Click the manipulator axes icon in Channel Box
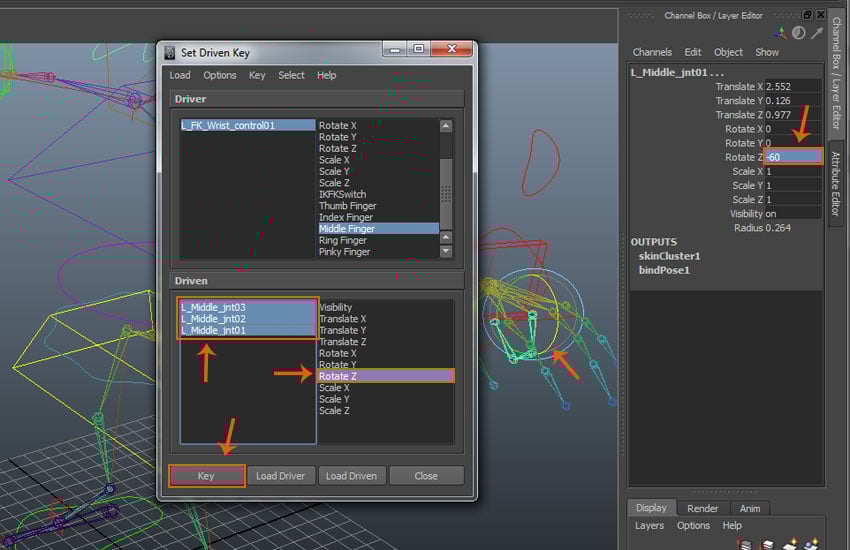Screen dimensions: 850x550 [780, 33]
